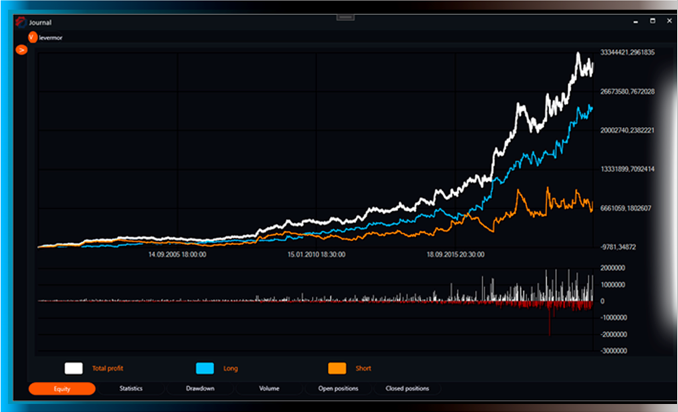The width and height of the screenshot is (678, 412).
Task: Click the levermor bot name
Action: pyautogui.click(x=51, y=38)
